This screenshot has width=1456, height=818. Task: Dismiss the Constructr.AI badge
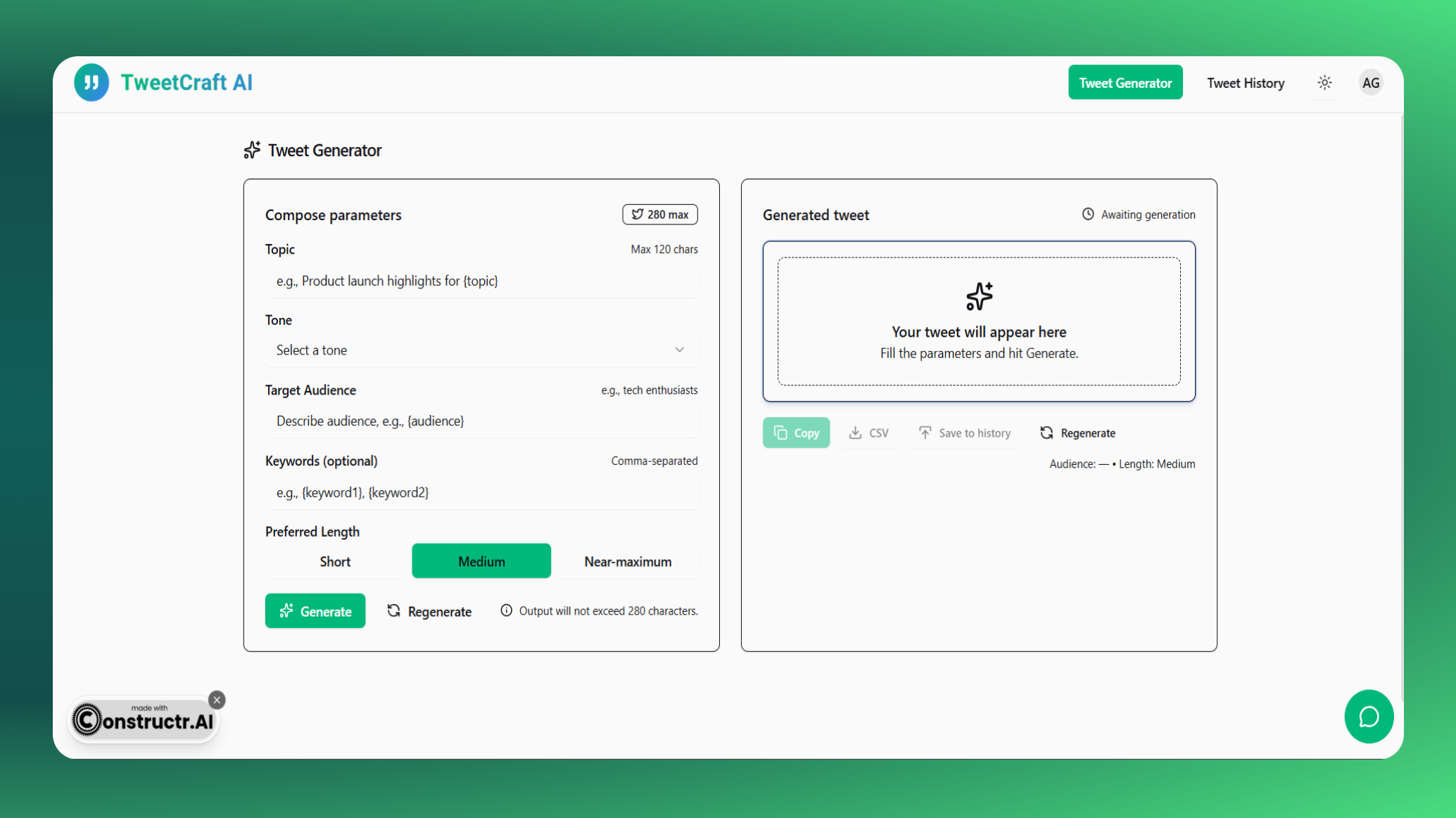[217, 699]
